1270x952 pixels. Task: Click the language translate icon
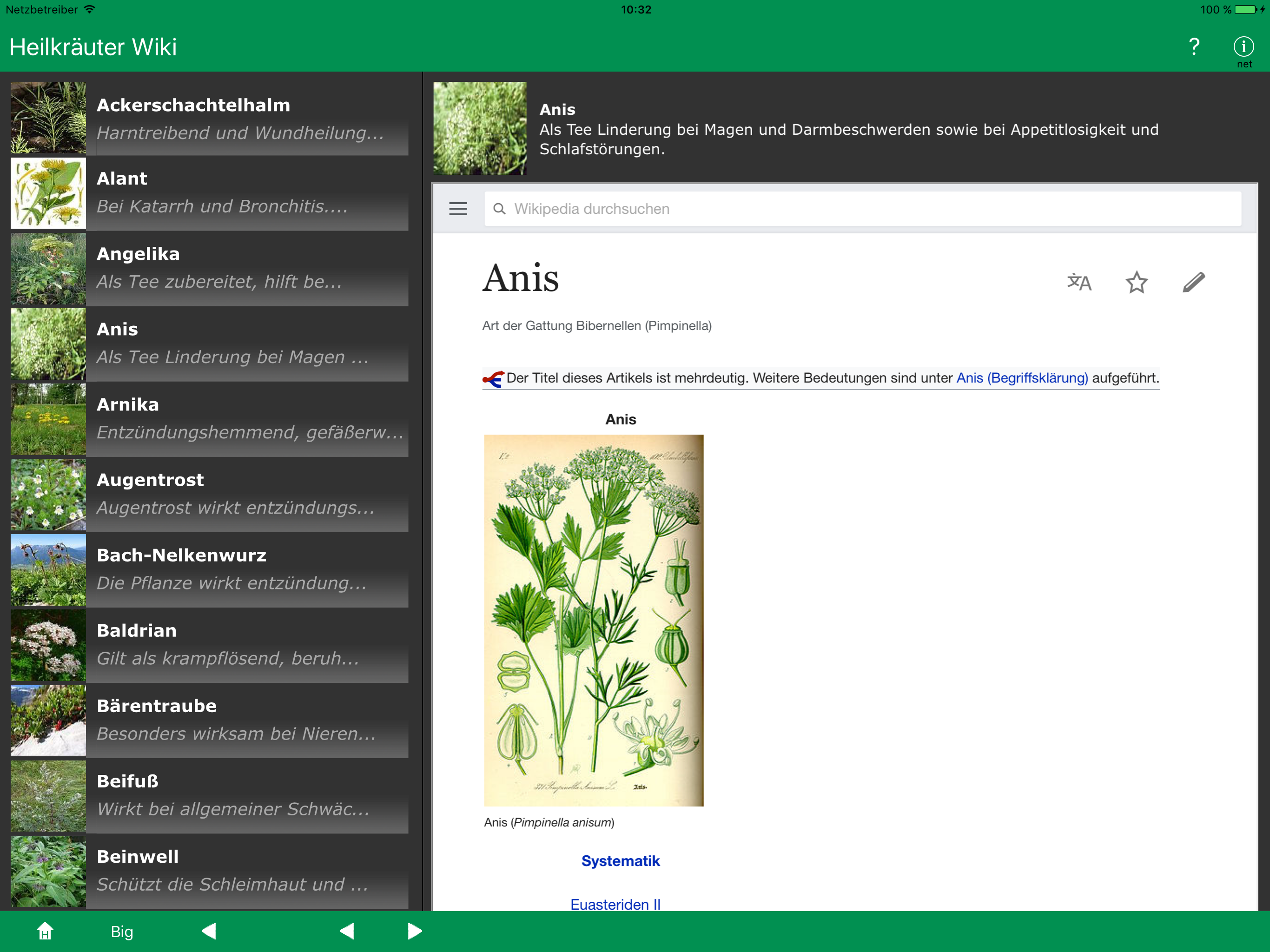tap(1079, 282)
